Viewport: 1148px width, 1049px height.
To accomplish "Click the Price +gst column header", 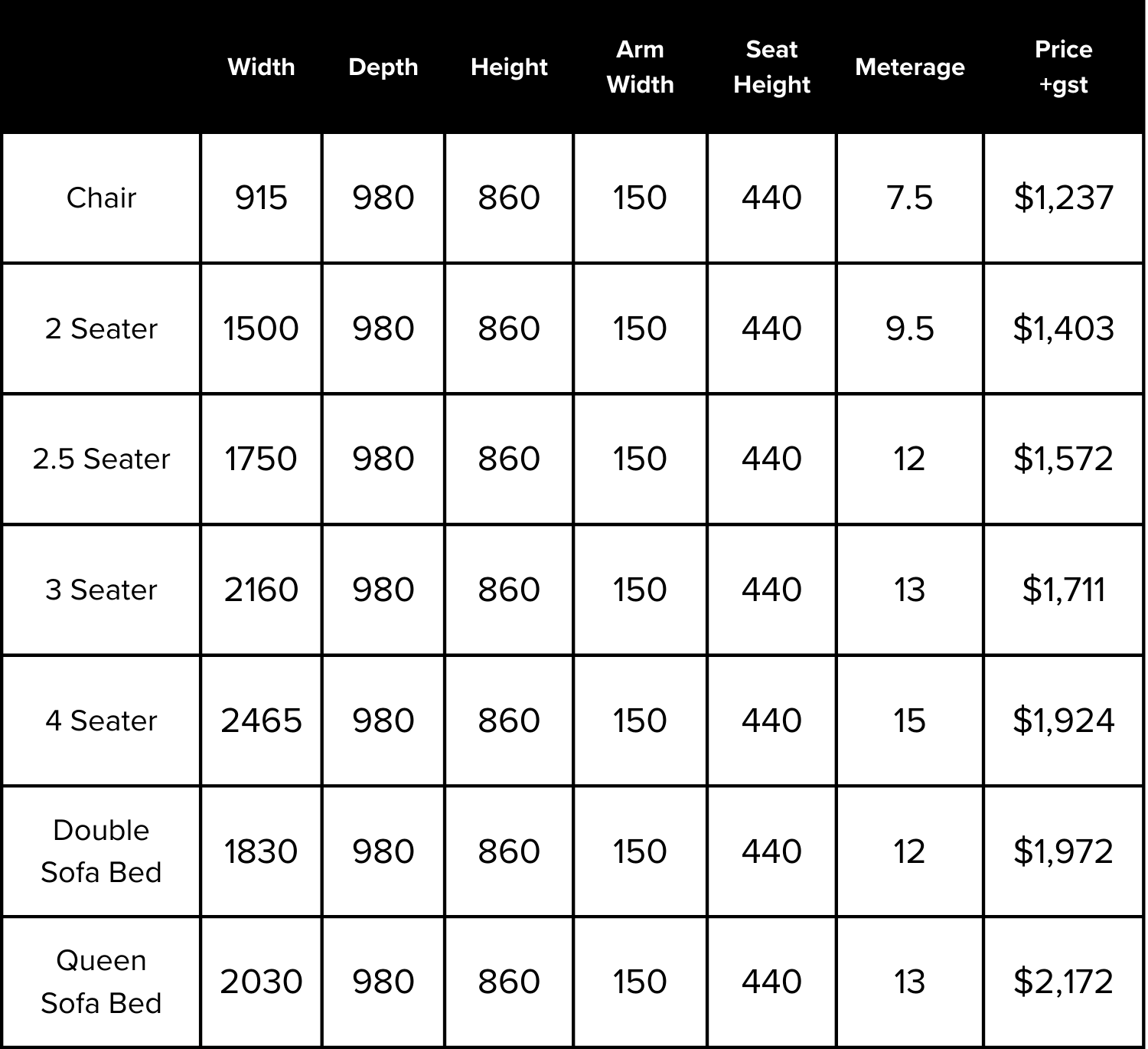I will click(1063, 67).
